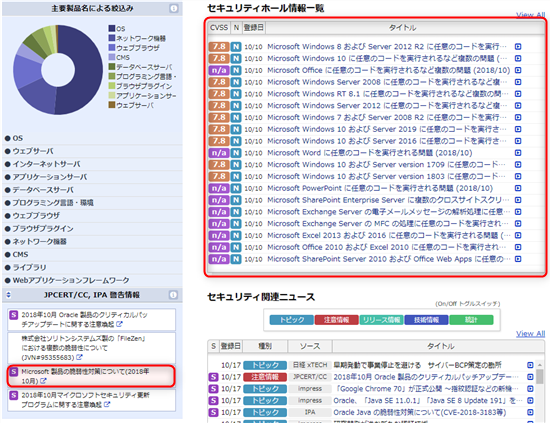550x423 pixels.
Task: Open external link icon of FileZen JVN#95355683
Action: coord(80,357)
